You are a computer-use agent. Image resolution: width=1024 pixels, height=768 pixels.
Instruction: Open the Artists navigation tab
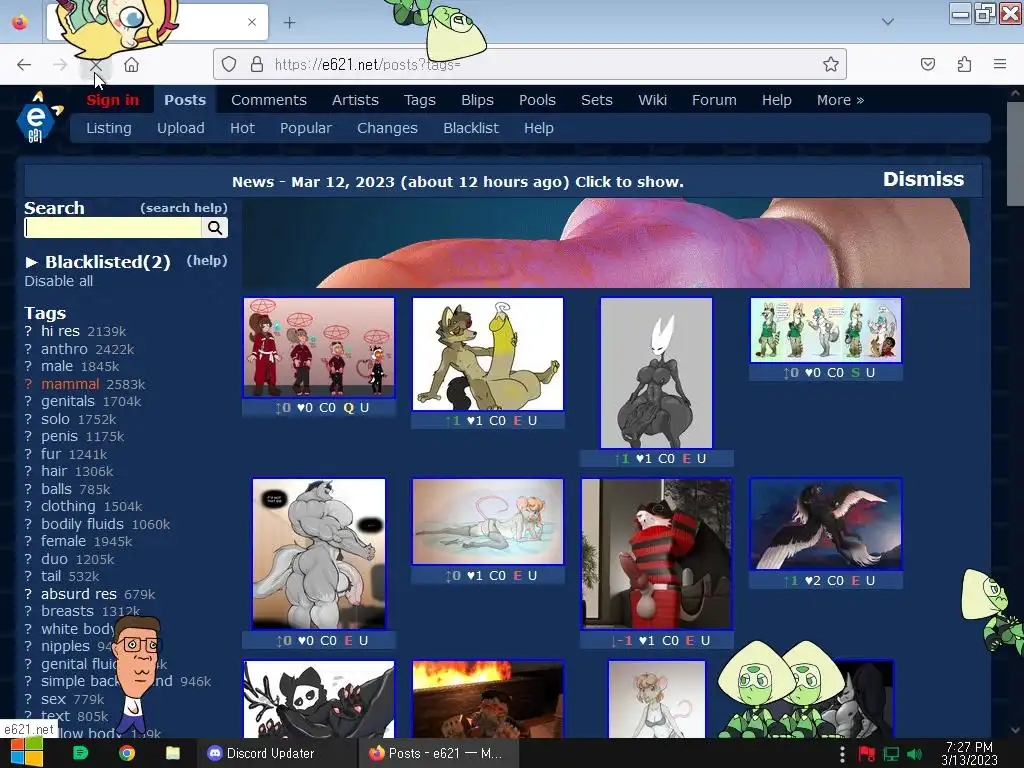click(355, 100)
